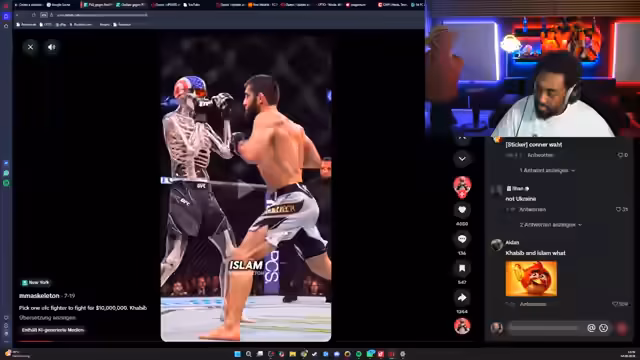Open creator profile avatar with plus
The width and height of the screenshot is (640, 360).
tap(462, 187)
